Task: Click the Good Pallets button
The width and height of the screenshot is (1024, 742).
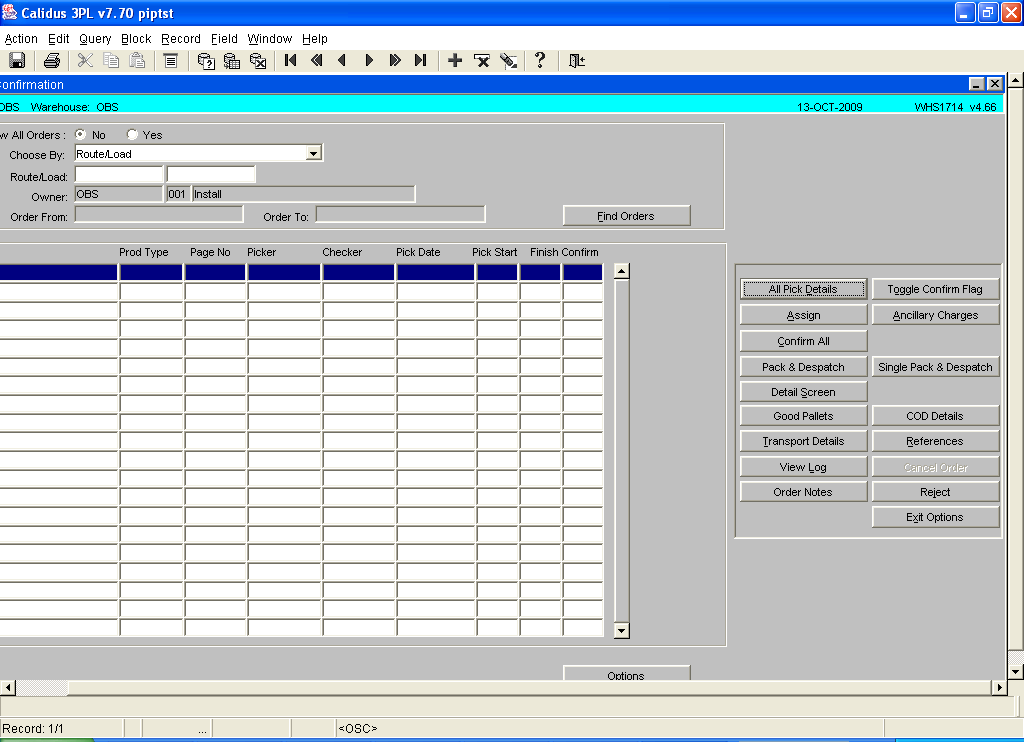Action: [803, 416]
